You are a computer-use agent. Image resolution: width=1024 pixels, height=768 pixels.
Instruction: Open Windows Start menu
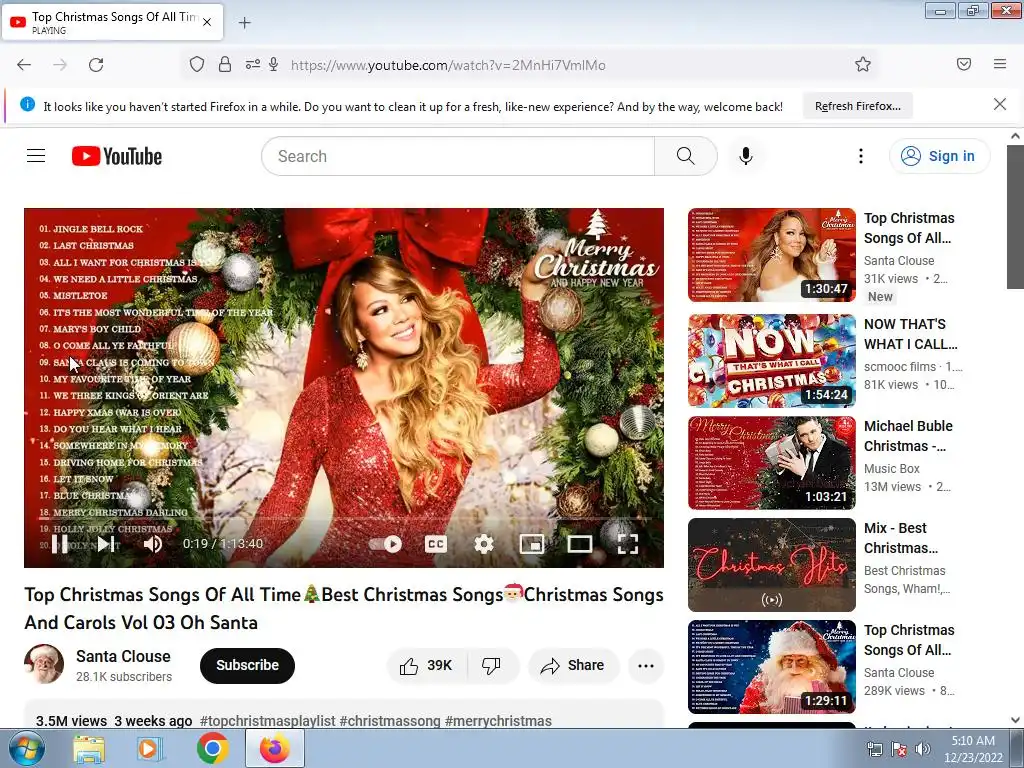click(x=26, y=748)
